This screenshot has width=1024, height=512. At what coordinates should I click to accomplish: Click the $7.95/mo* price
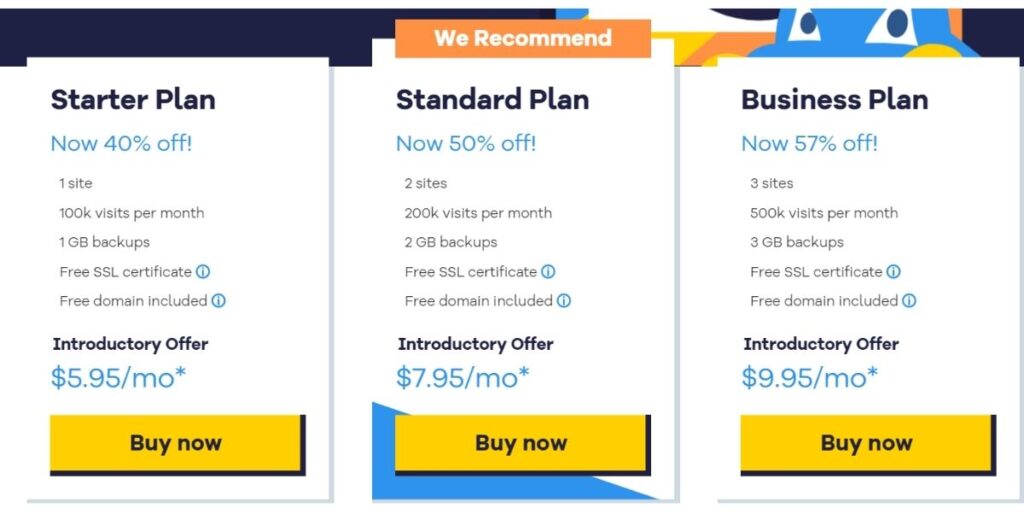pyautogui.click(x=463, y=378)
